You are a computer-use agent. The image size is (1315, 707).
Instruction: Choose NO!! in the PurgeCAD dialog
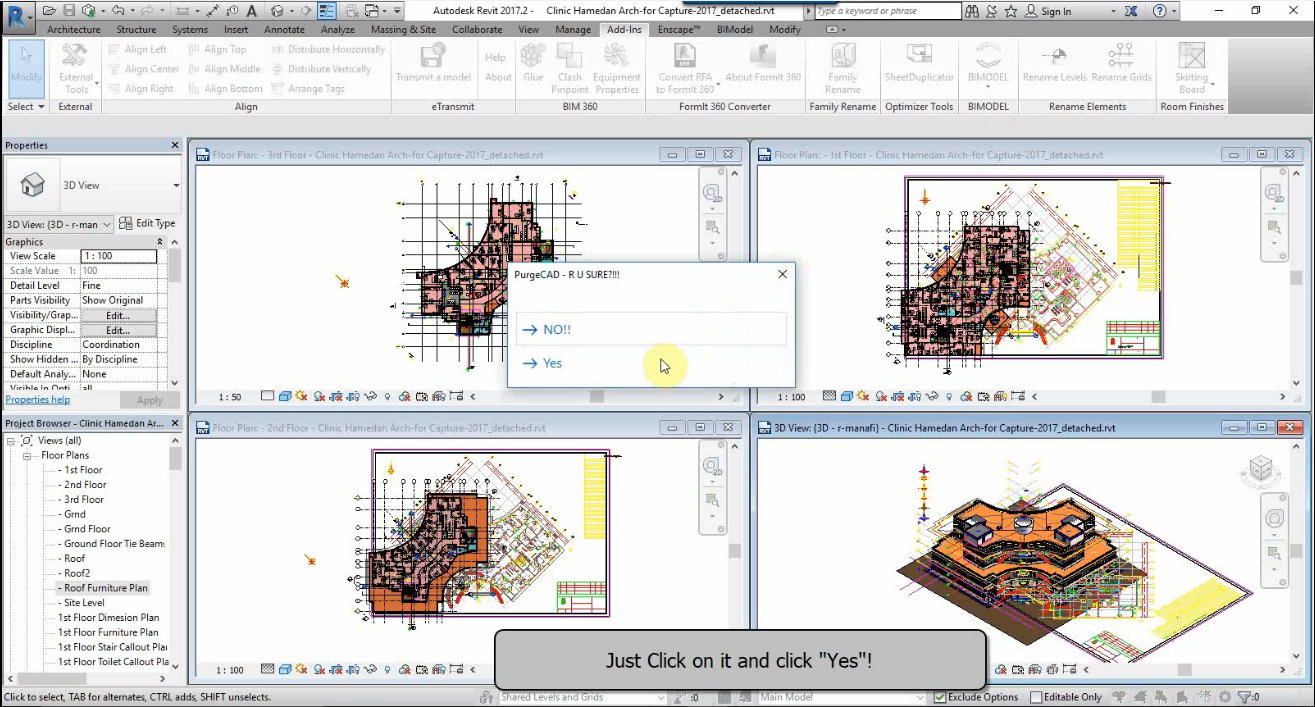tap(651, 329)
